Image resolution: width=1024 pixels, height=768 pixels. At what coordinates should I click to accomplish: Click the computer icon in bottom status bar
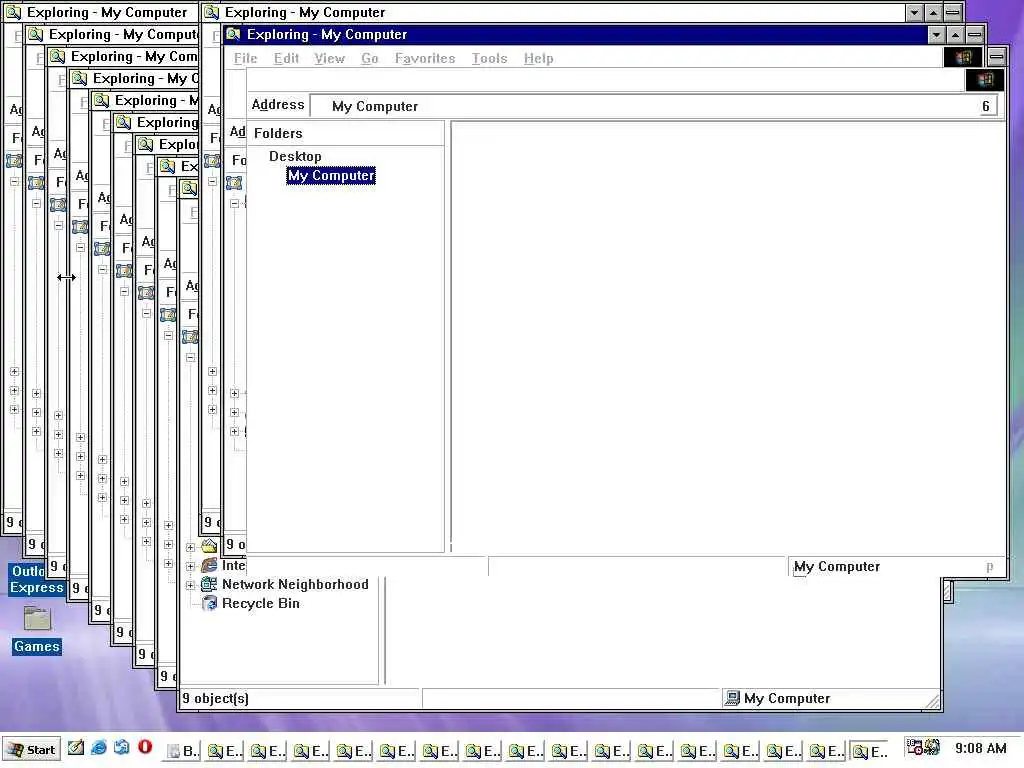[x=733, y=699]
